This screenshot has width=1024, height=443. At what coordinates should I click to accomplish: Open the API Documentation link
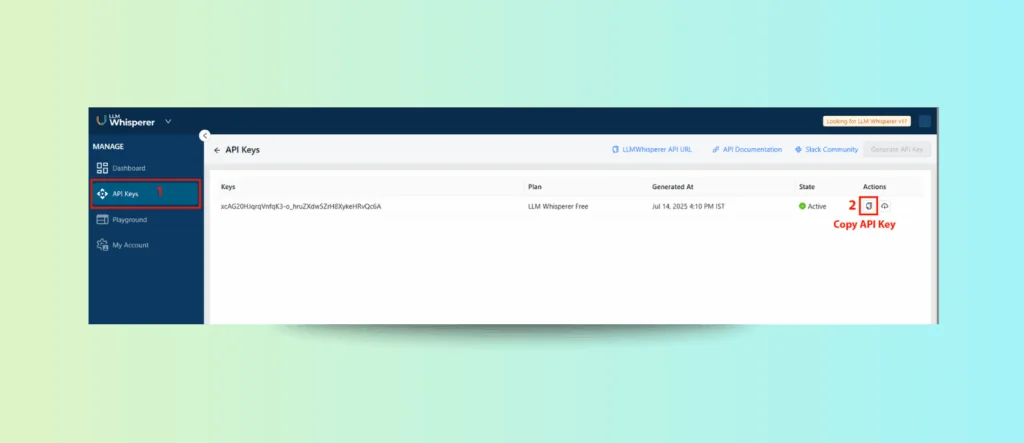coord(747,150)
